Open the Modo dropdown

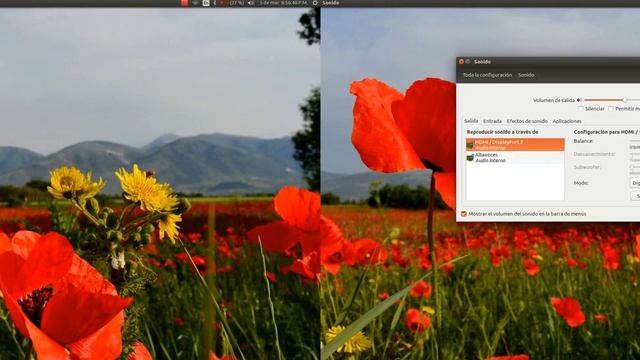(635, 183)
